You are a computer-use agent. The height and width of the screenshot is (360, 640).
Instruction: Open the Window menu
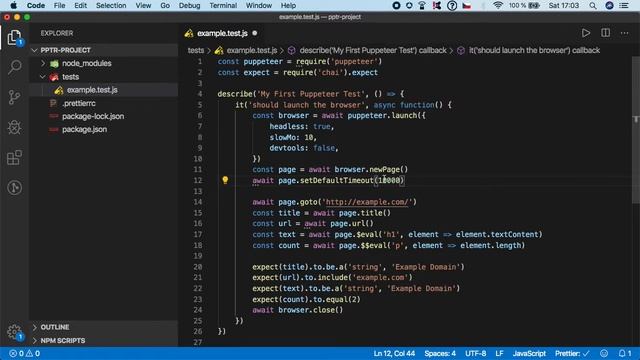coord(259,6)
